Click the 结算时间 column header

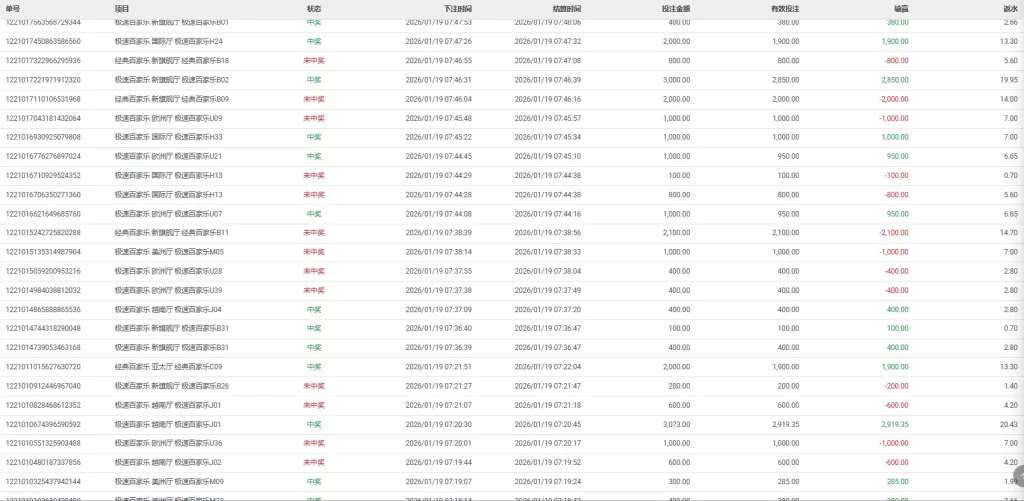(x=539, y=8)
